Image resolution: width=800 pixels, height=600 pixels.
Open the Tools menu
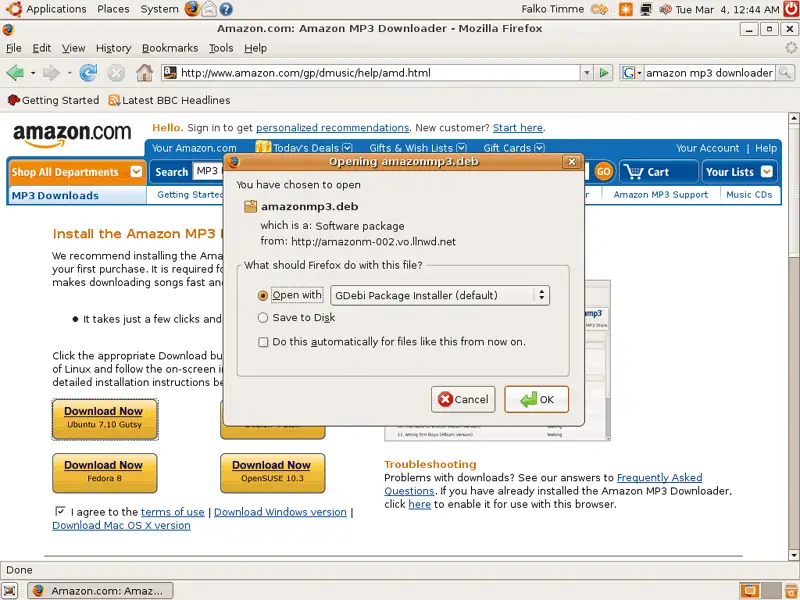pyautogui.click(x=221, y=48)
